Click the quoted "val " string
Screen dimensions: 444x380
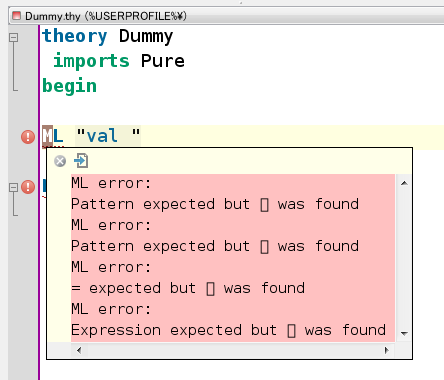point(108,136)
